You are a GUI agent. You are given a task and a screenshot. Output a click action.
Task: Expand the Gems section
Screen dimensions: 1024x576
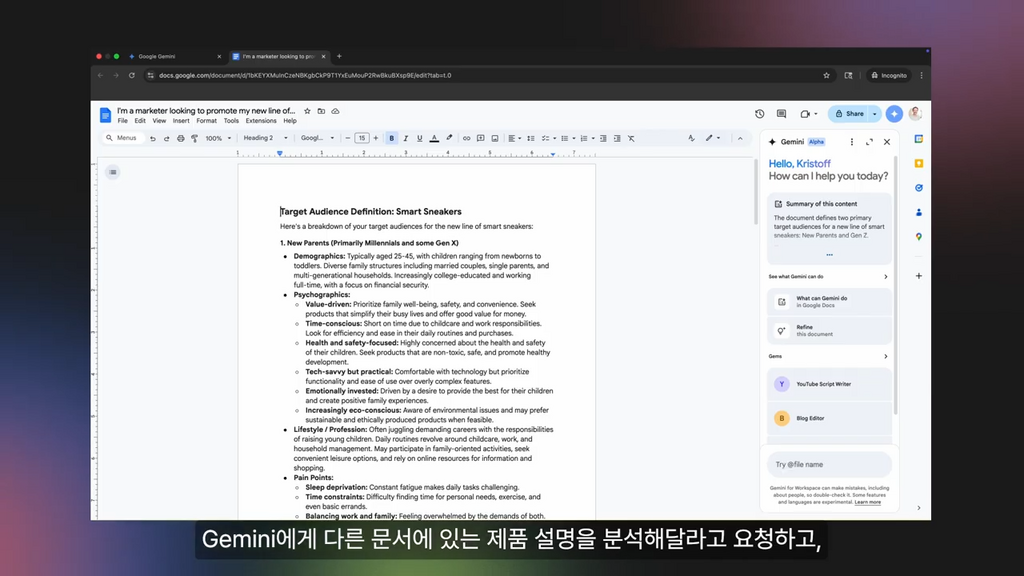pyautogui.click(x=886, y=357)
